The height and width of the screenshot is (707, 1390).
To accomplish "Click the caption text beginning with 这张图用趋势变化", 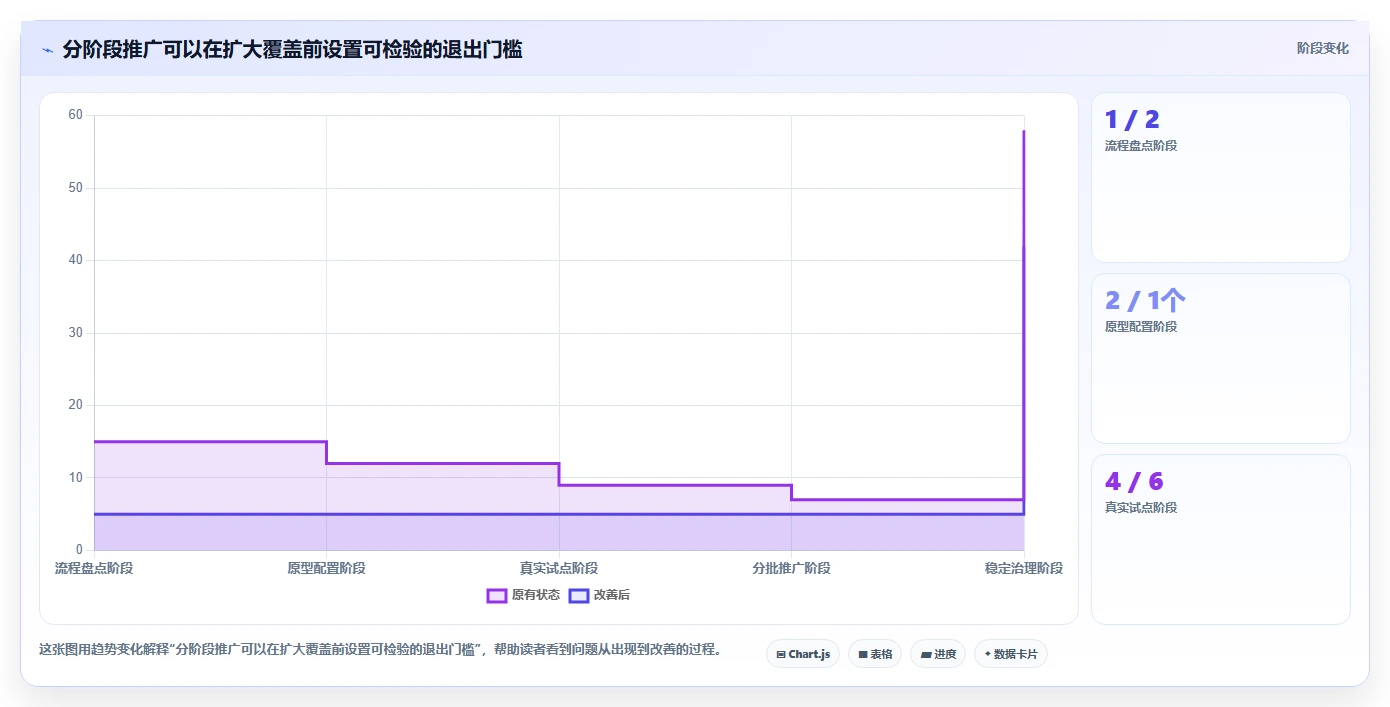I will [x=380, y=649].
